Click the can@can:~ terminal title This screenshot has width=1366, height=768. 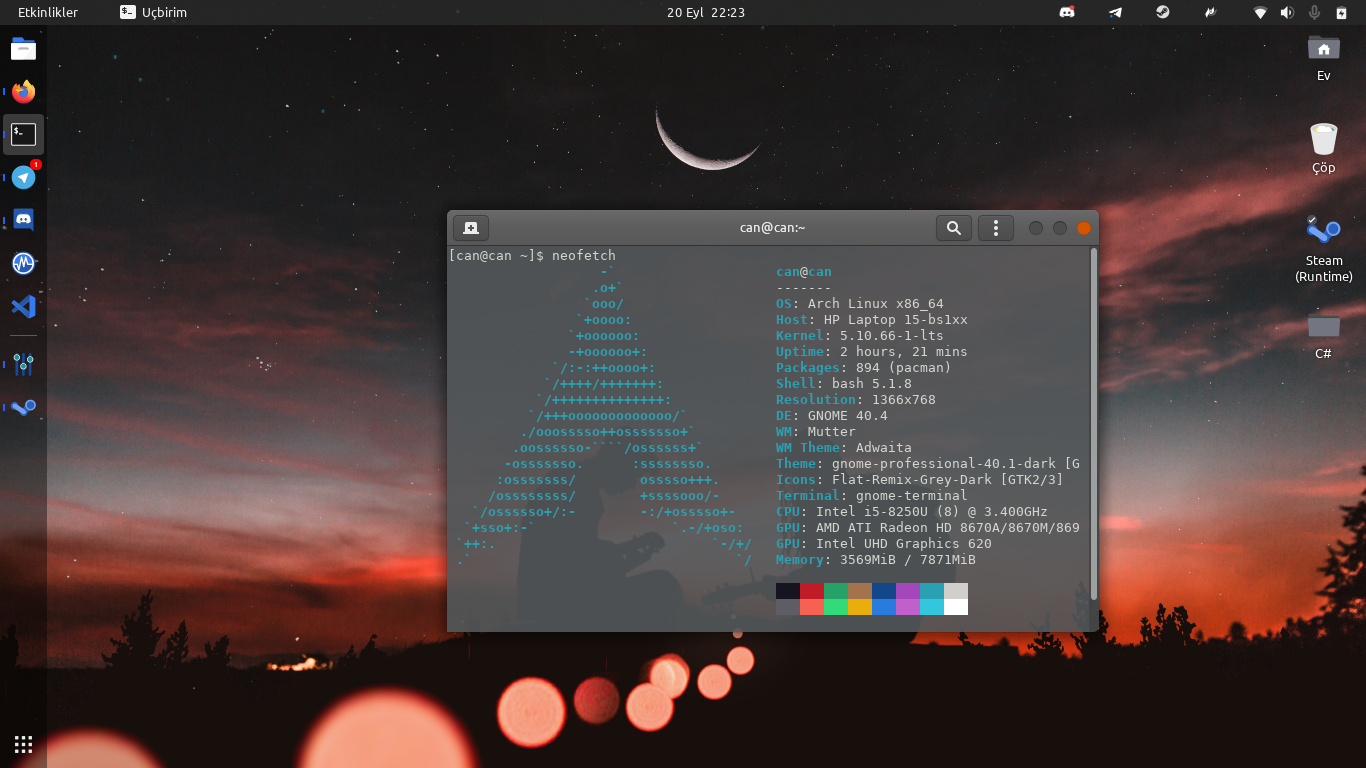(x=772, y=228)
